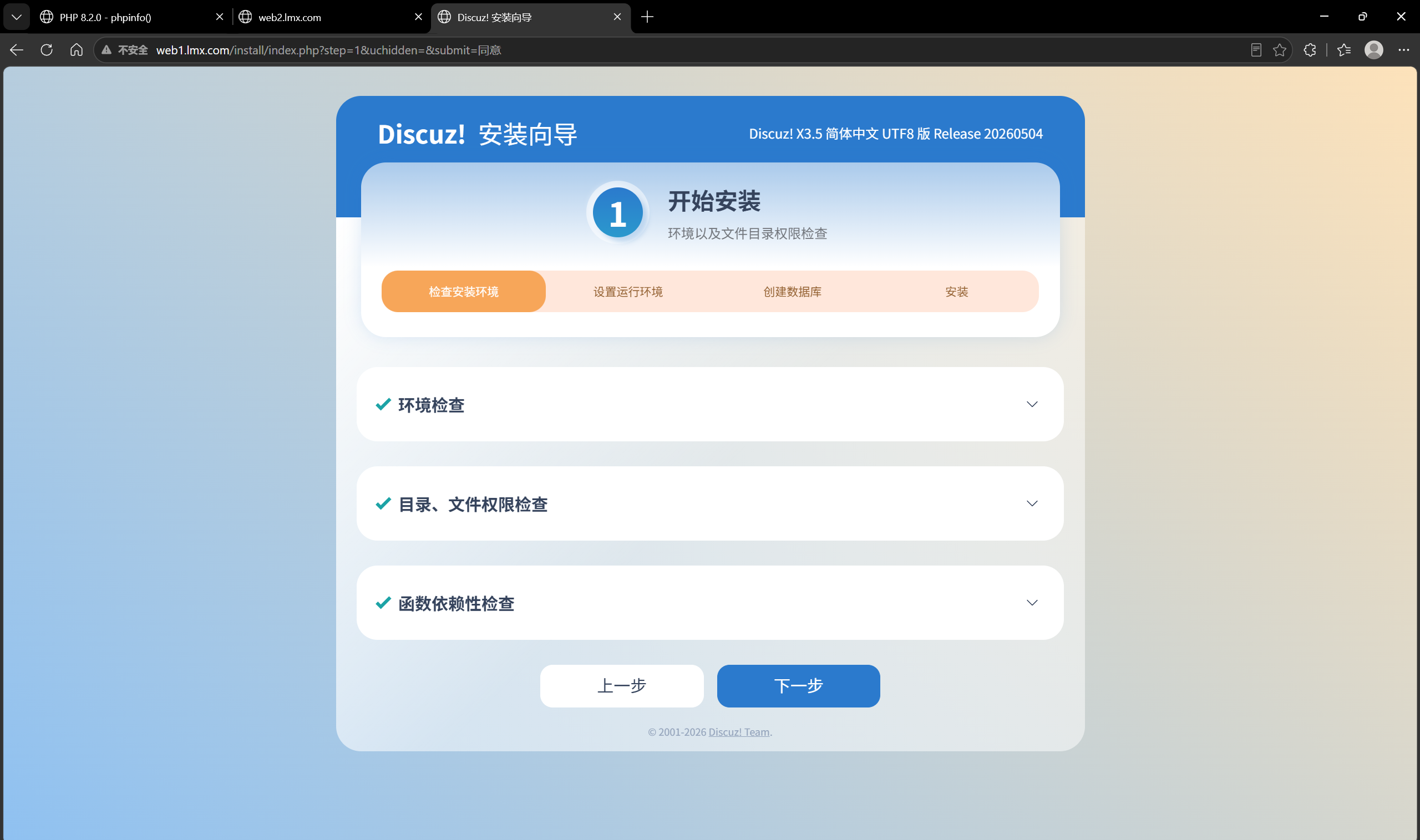Minimize the browser window
1420x840 pixels.
pyautogui.click(x=1323, y=17)
